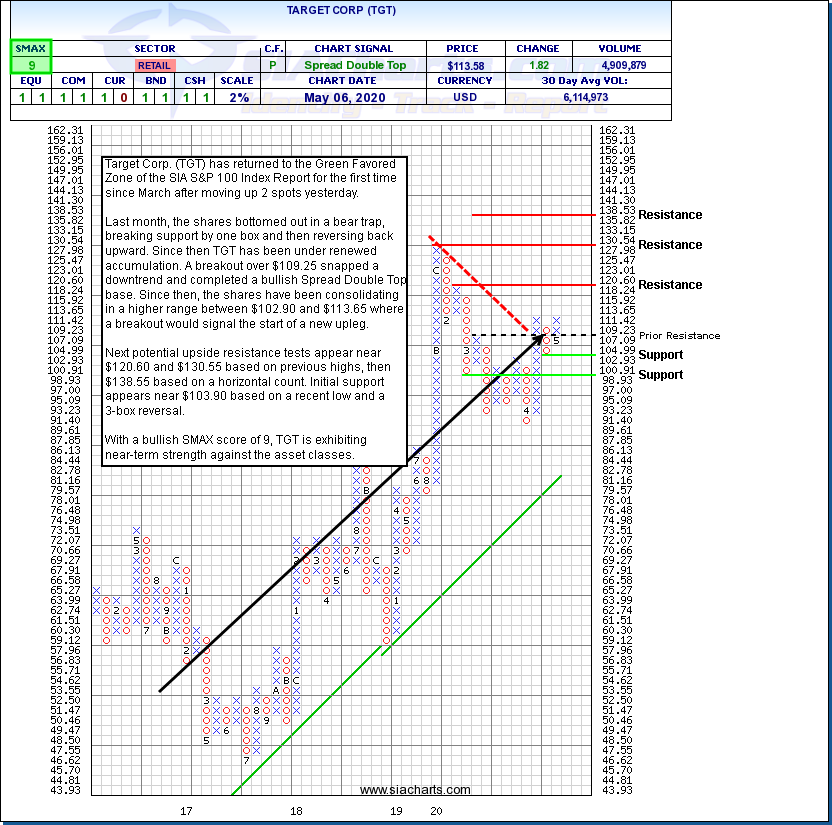This screenshot has height=825, width=832.
Task: Click the red RETAIL sector badge
Action: coord(154,65)
